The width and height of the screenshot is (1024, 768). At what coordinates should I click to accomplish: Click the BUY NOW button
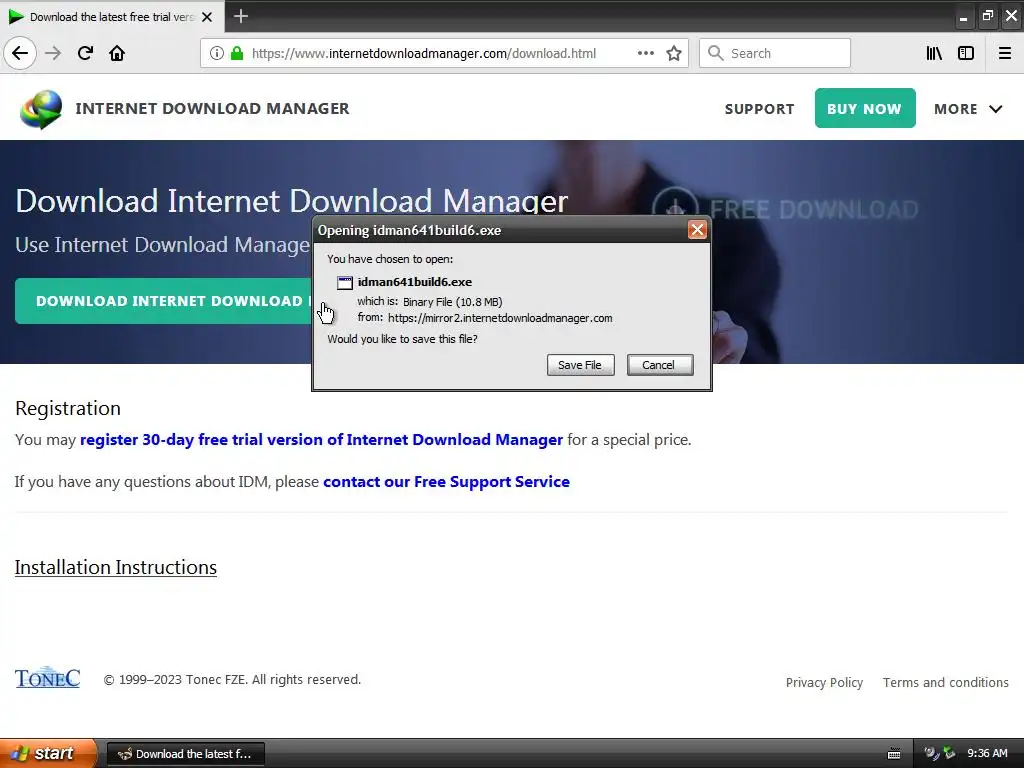point(865,108)
